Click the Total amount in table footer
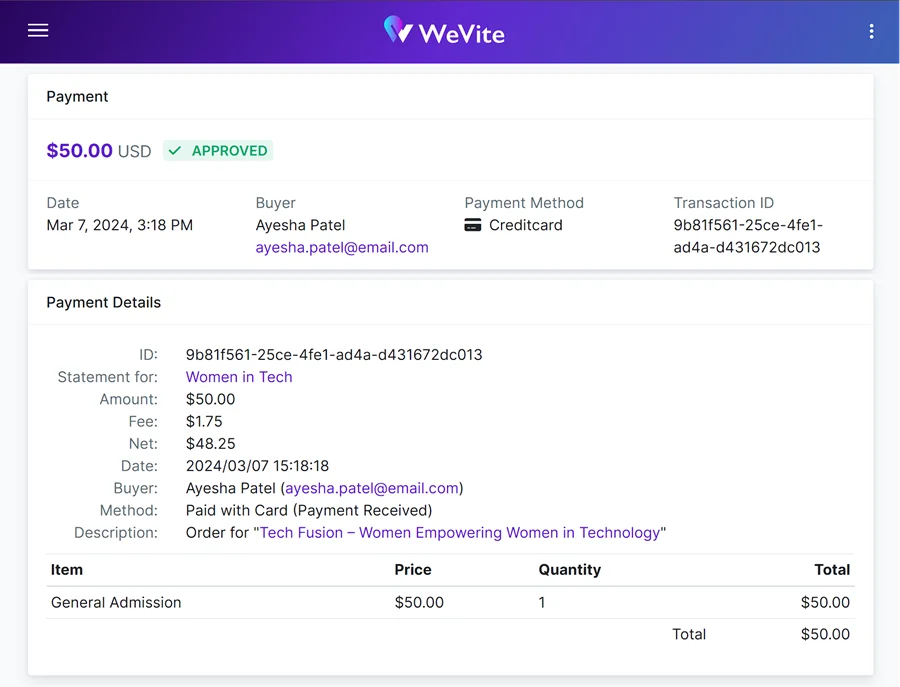 pyautogui.click(x=831, y=634)
